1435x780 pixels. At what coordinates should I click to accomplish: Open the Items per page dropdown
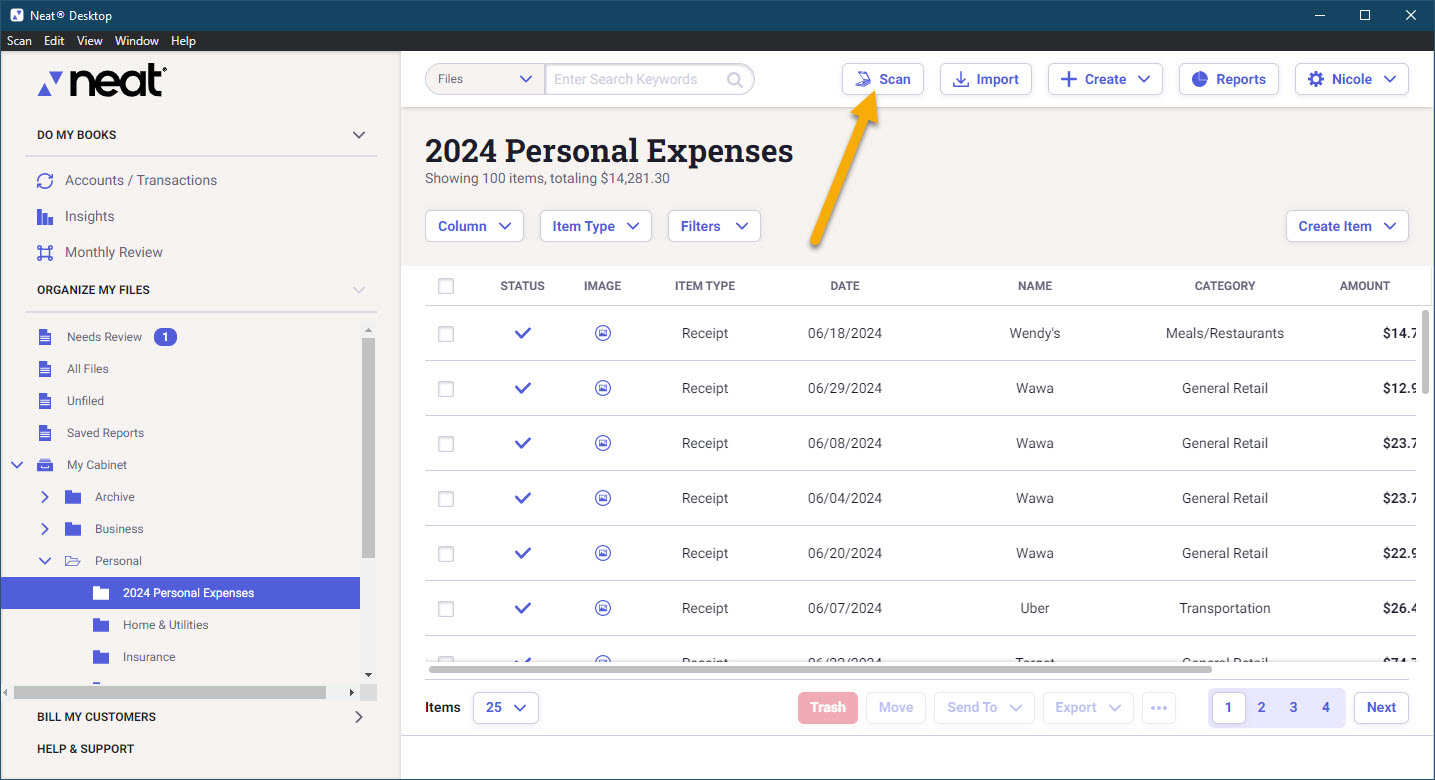(x=505, y=707)
